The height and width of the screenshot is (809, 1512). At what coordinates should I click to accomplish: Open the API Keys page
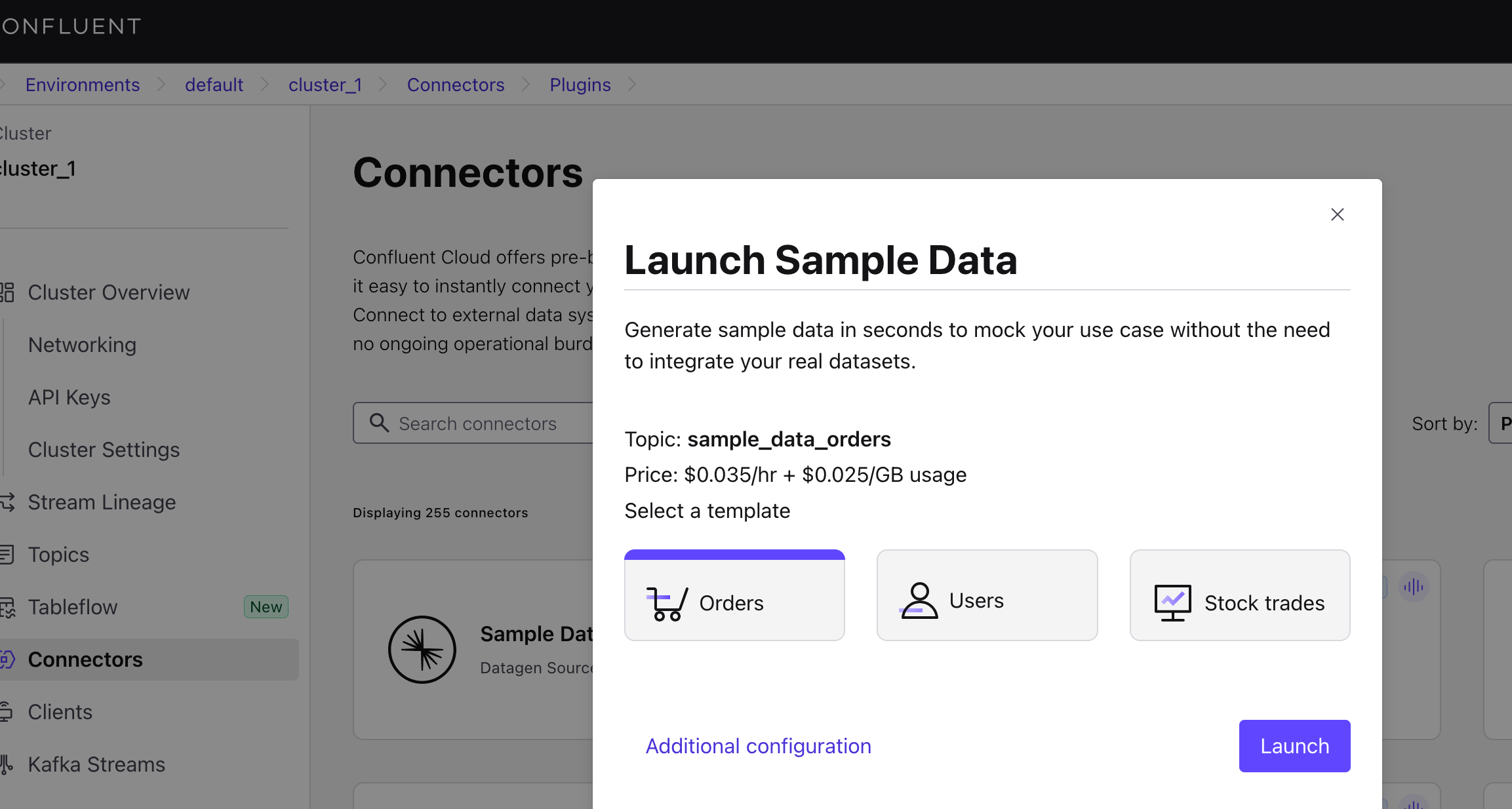tap(69, 397)
